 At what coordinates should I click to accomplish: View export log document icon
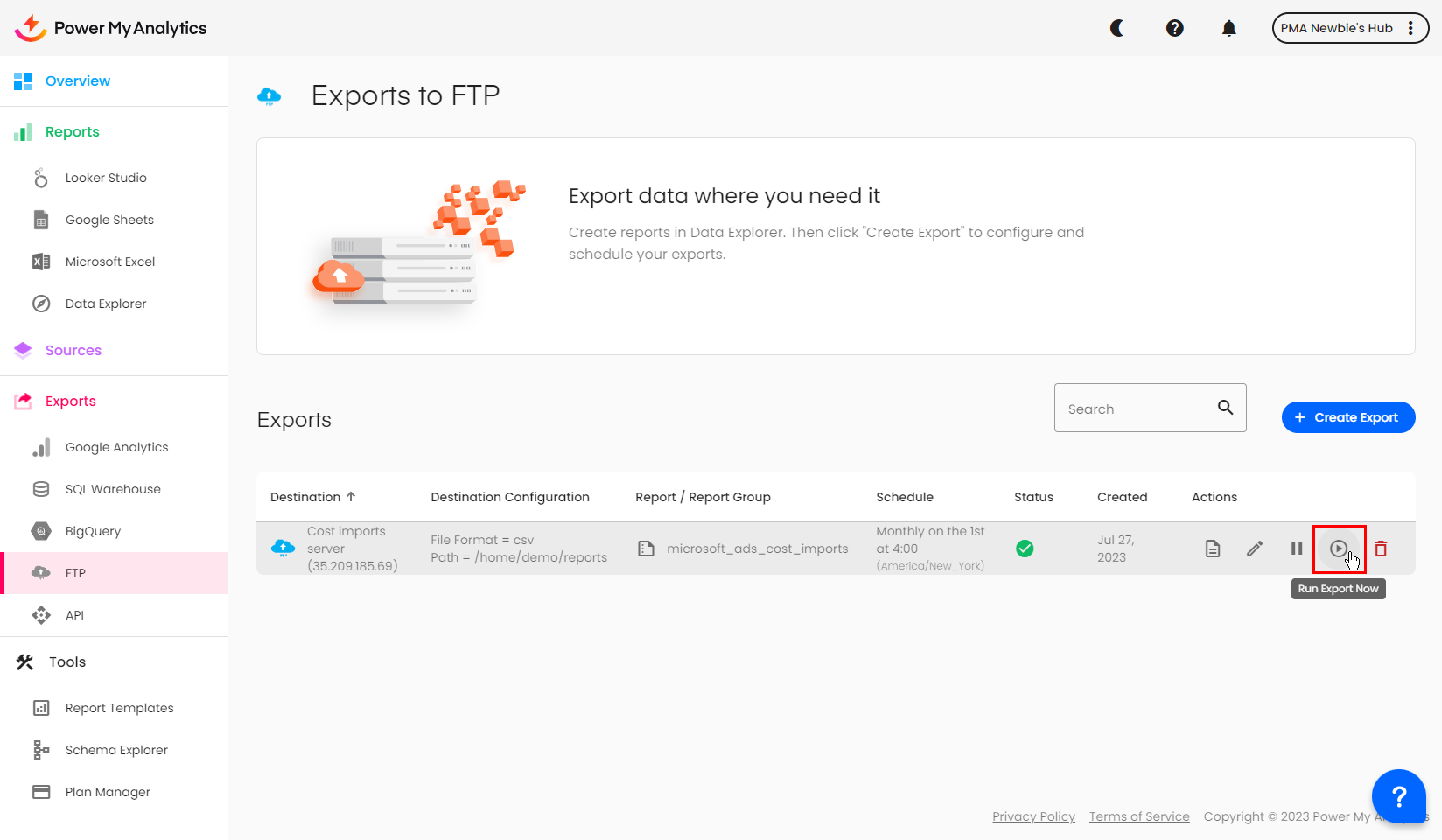(1213, 549)
